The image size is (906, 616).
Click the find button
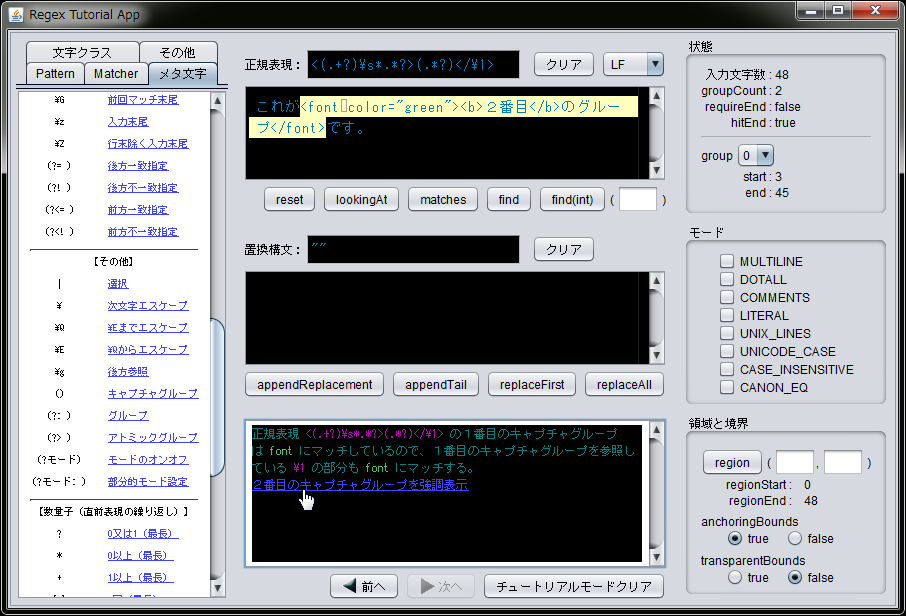508,199
